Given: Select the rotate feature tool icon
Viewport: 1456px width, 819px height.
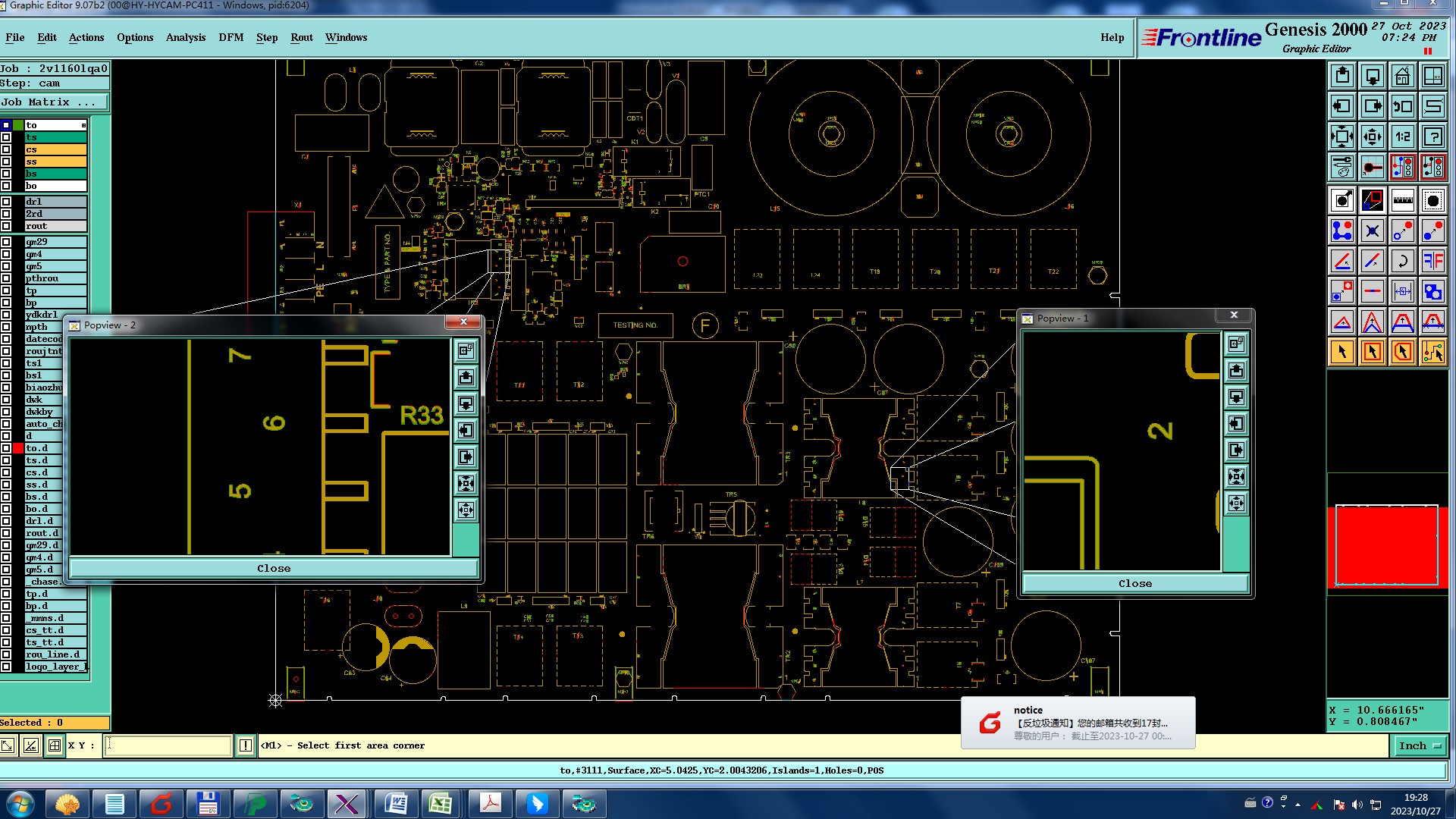Looking at the screenshot, I should (1402, 261).
